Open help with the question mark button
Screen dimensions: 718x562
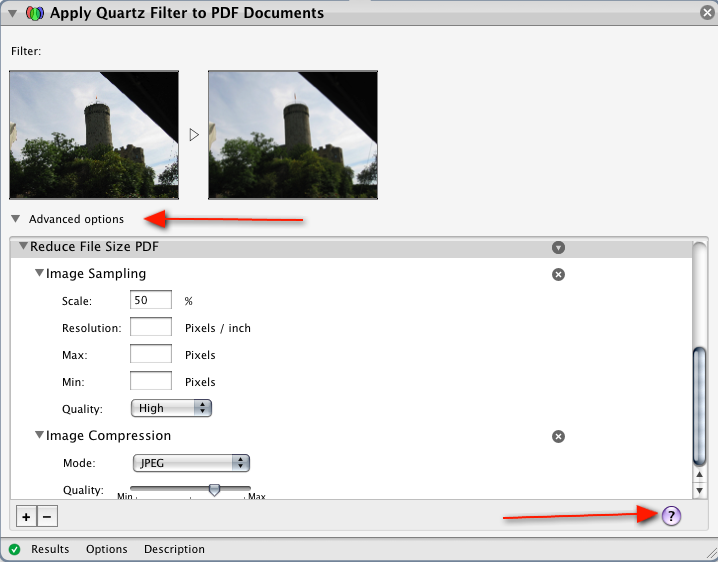click(671, 516)
